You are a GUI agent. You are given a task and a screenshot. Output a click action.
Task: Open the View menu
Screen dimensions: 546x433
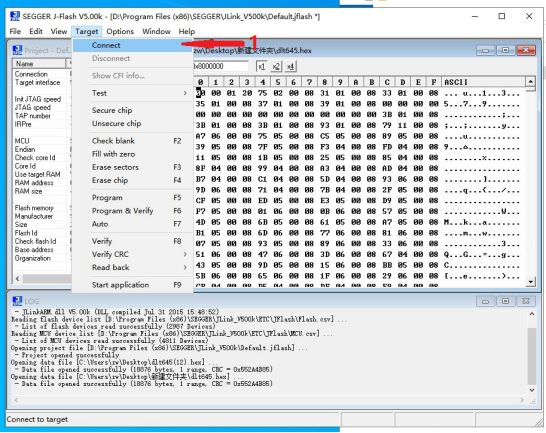click(x=58, y=31)
